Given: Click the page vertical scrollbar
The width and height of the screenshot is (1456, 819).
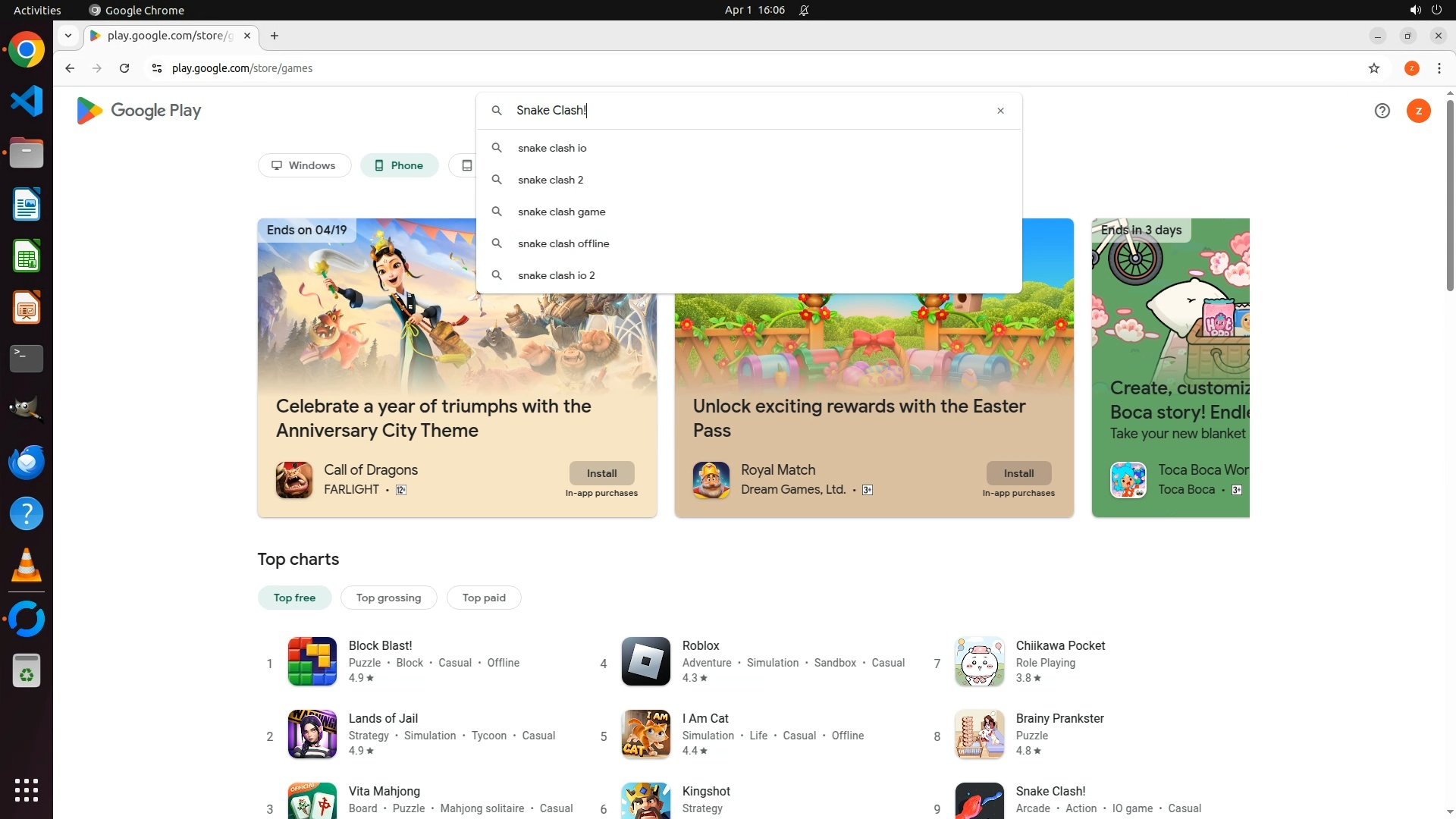Looking at the screenshot, I should click(x=1449, y=197).
